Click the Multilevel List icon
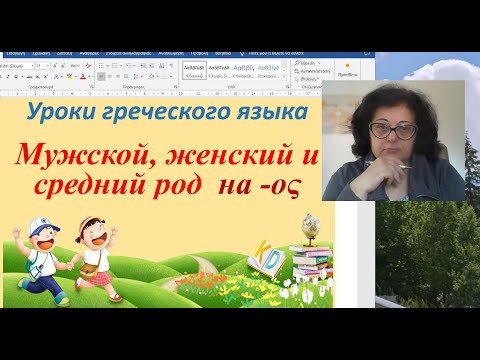480x360 pixels. [128, 66]
